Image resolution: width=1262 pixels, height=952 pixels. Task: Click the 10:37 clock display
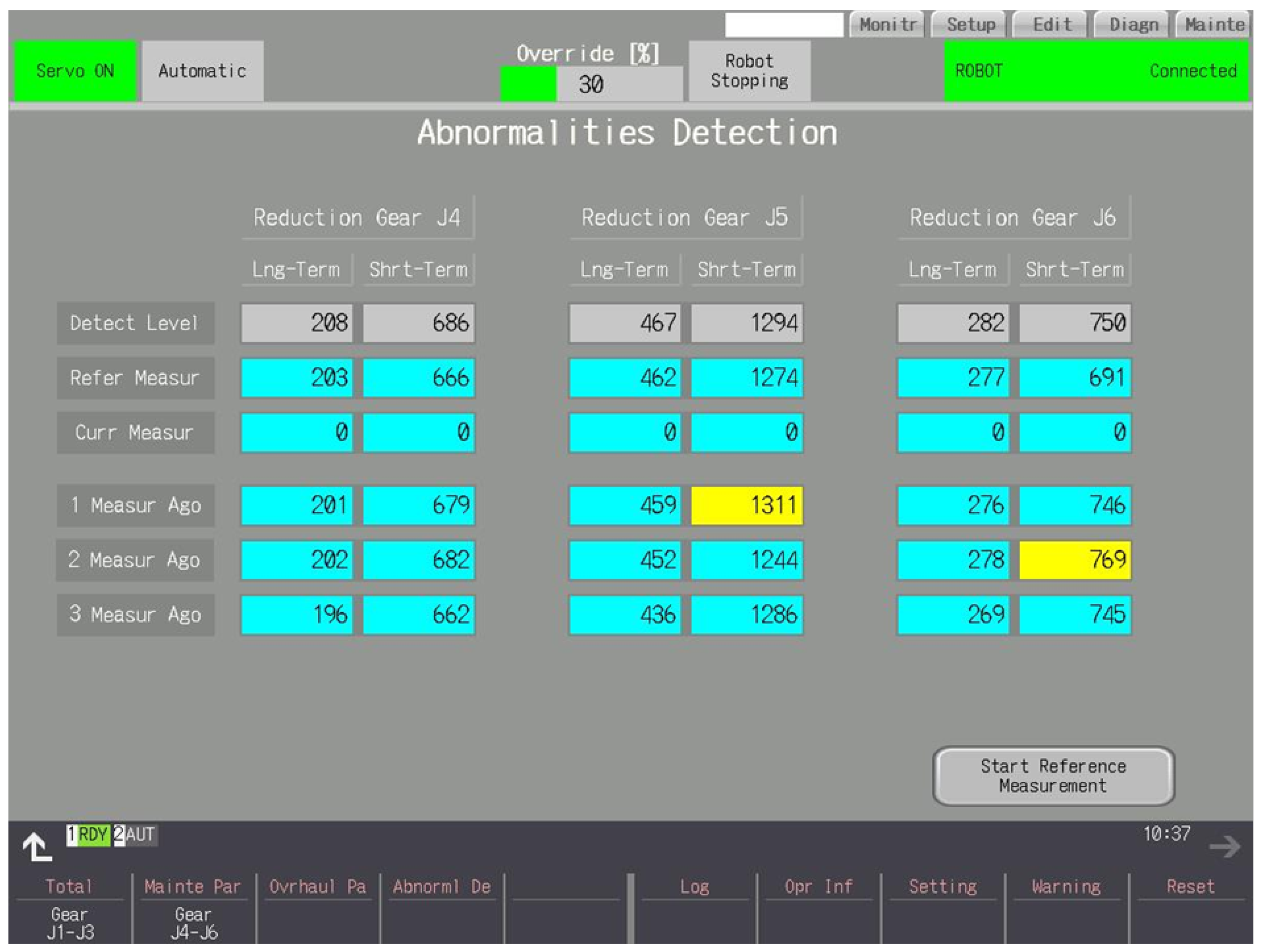pyautogui.click(x=1167, y=834)
